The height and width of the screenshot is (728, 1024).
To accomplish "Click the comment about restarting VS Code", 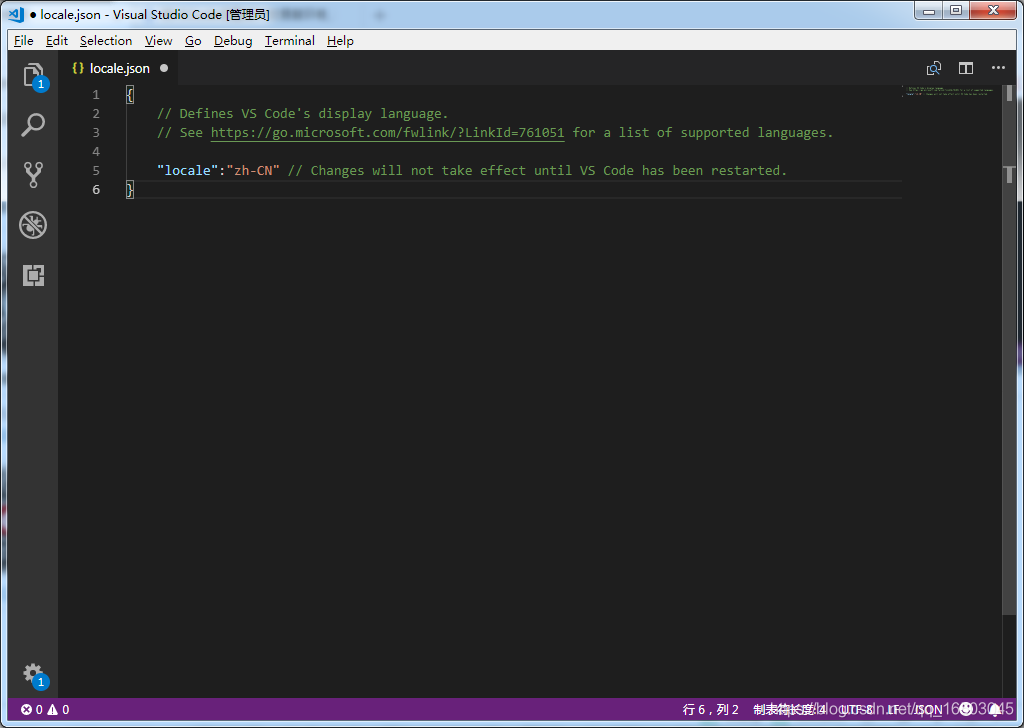I will point(537,170).
